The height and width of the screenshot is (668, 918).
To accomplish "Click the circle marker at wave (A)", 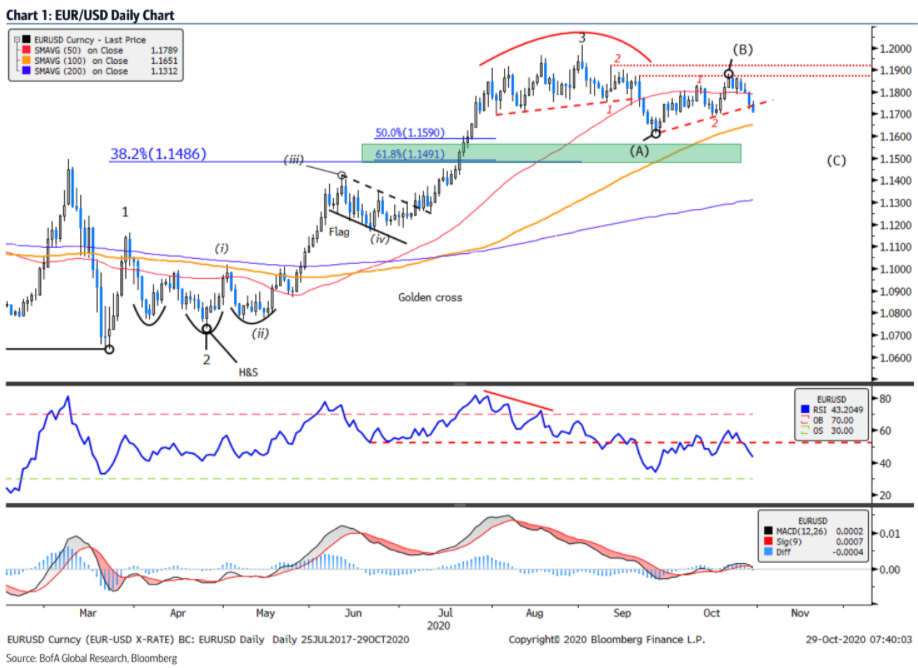I will (656, 134).
